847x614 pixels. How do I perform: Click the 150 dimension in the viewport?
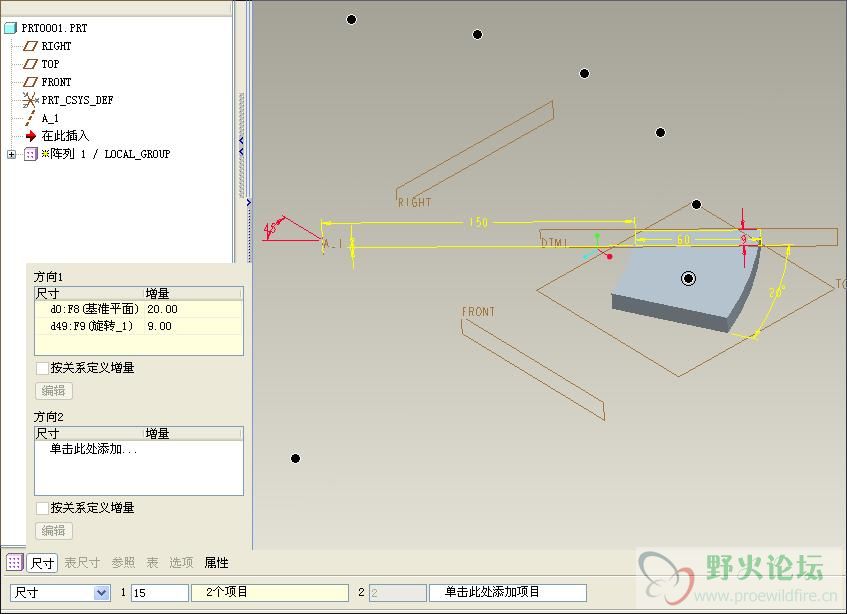coord(478,222)
